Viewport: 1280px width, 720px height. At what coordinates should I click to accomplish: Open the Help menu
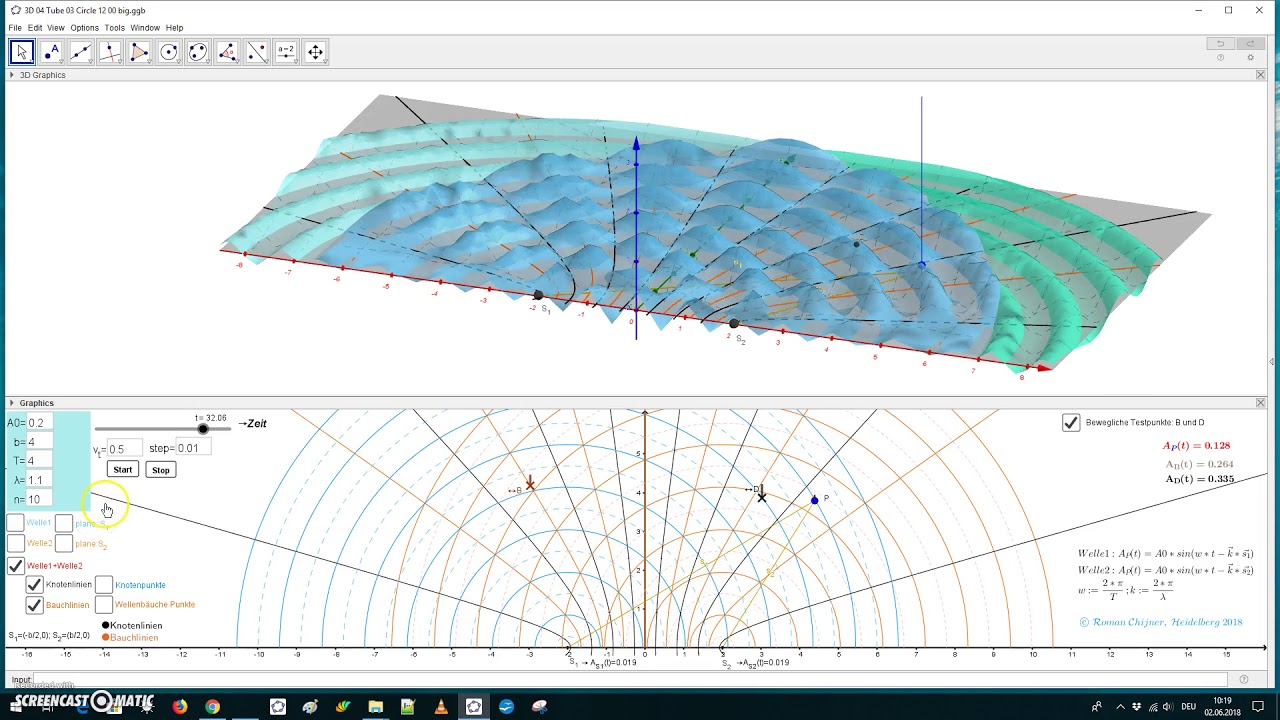pos(174,28)
